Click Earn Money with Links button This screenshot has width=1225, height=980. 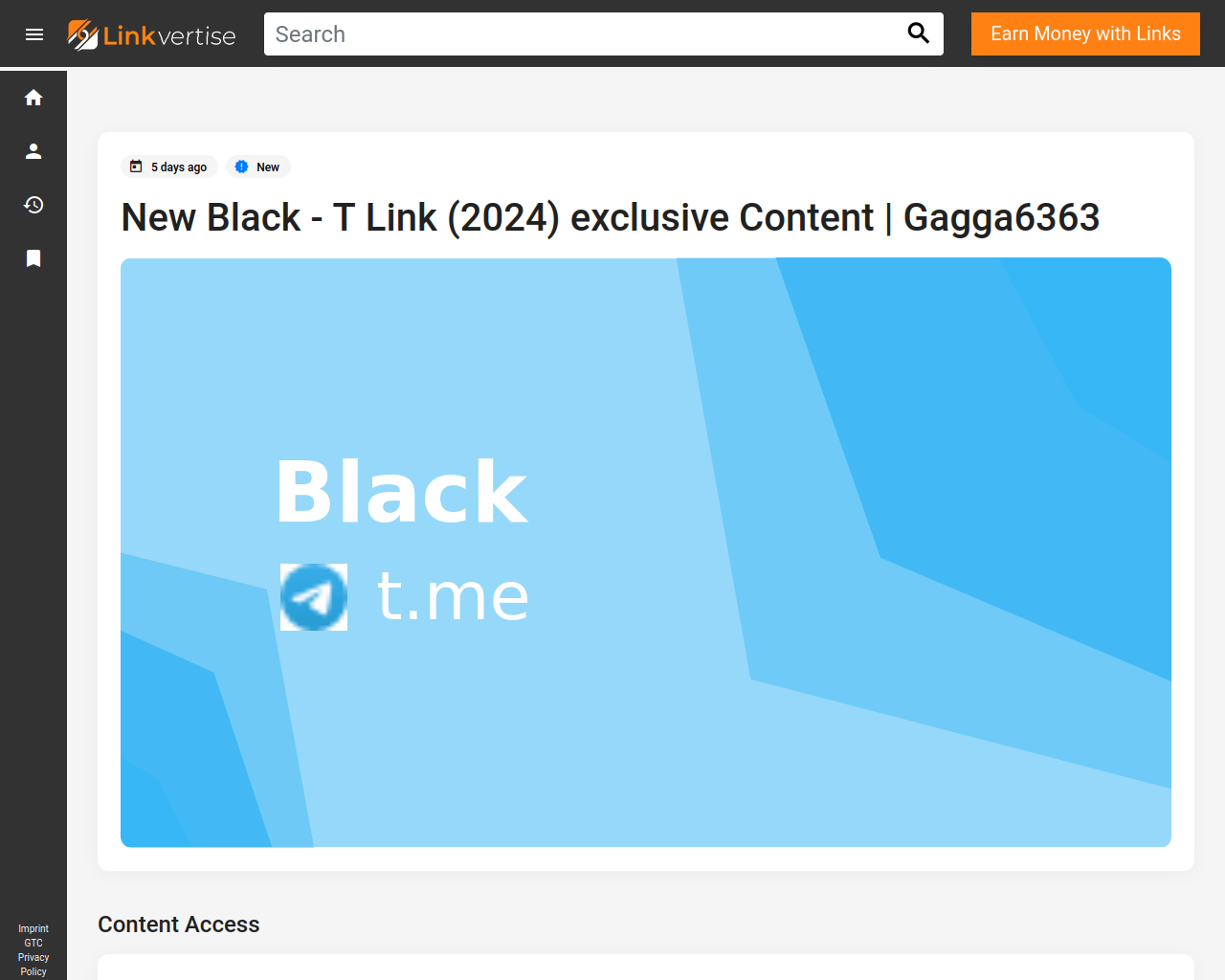pos(1085,33)
